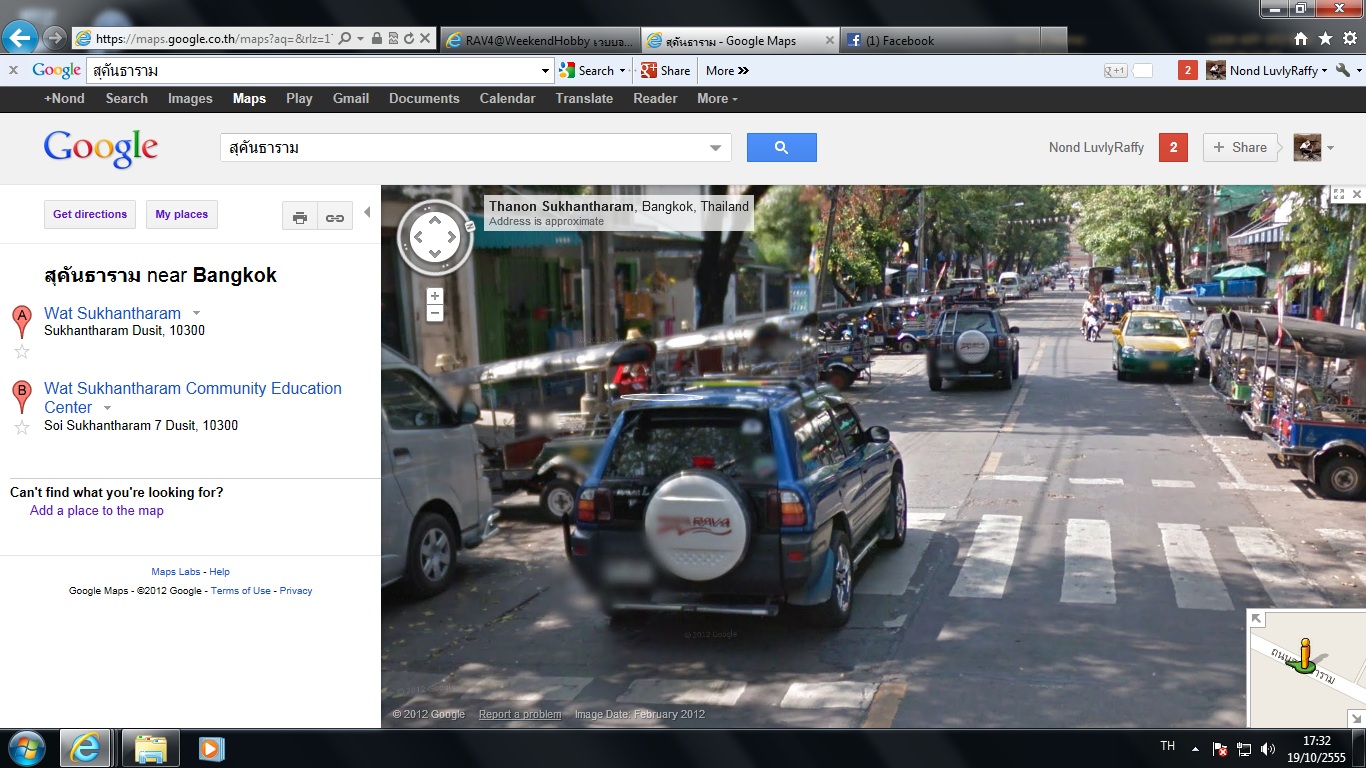Click the blue Google Maps search button
The width and height of the screenshot is (1366, 768).
coord(781,147)
